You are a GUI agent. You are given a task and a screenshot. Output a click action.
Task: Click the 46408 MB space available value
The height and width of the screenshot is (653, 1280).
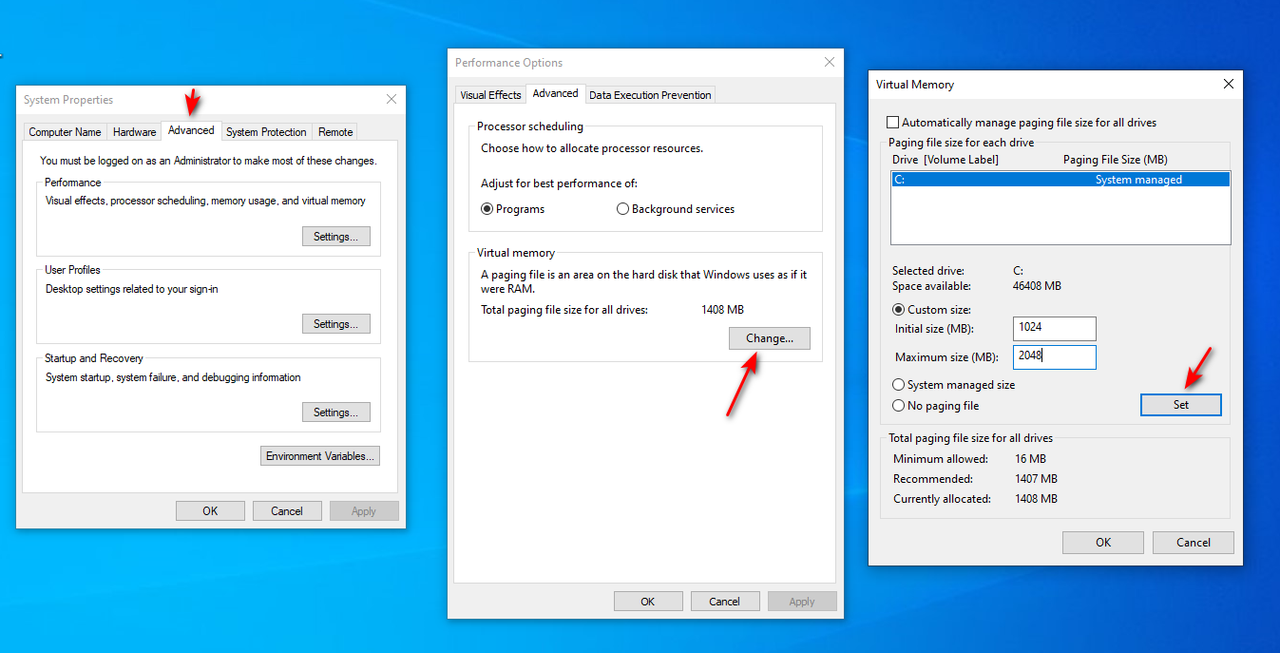(1037, 286)
